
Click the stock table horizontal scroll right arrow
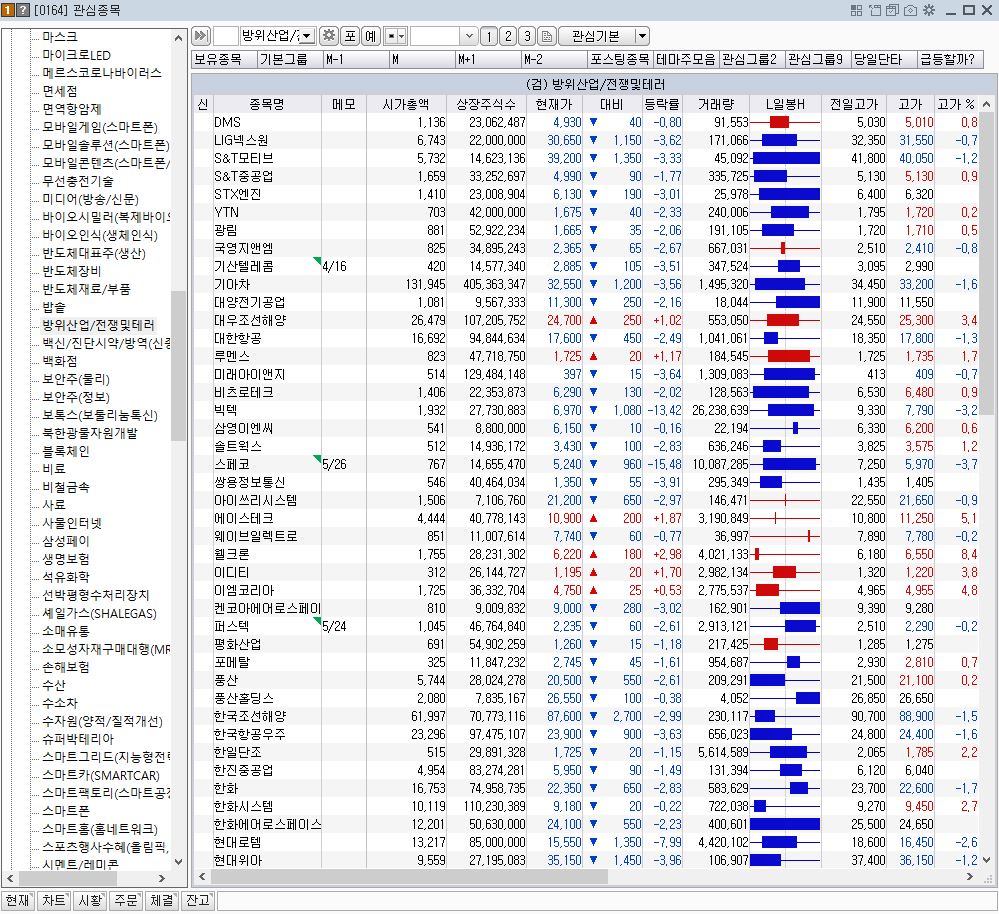pyautogui.click(x=970, y=877)
